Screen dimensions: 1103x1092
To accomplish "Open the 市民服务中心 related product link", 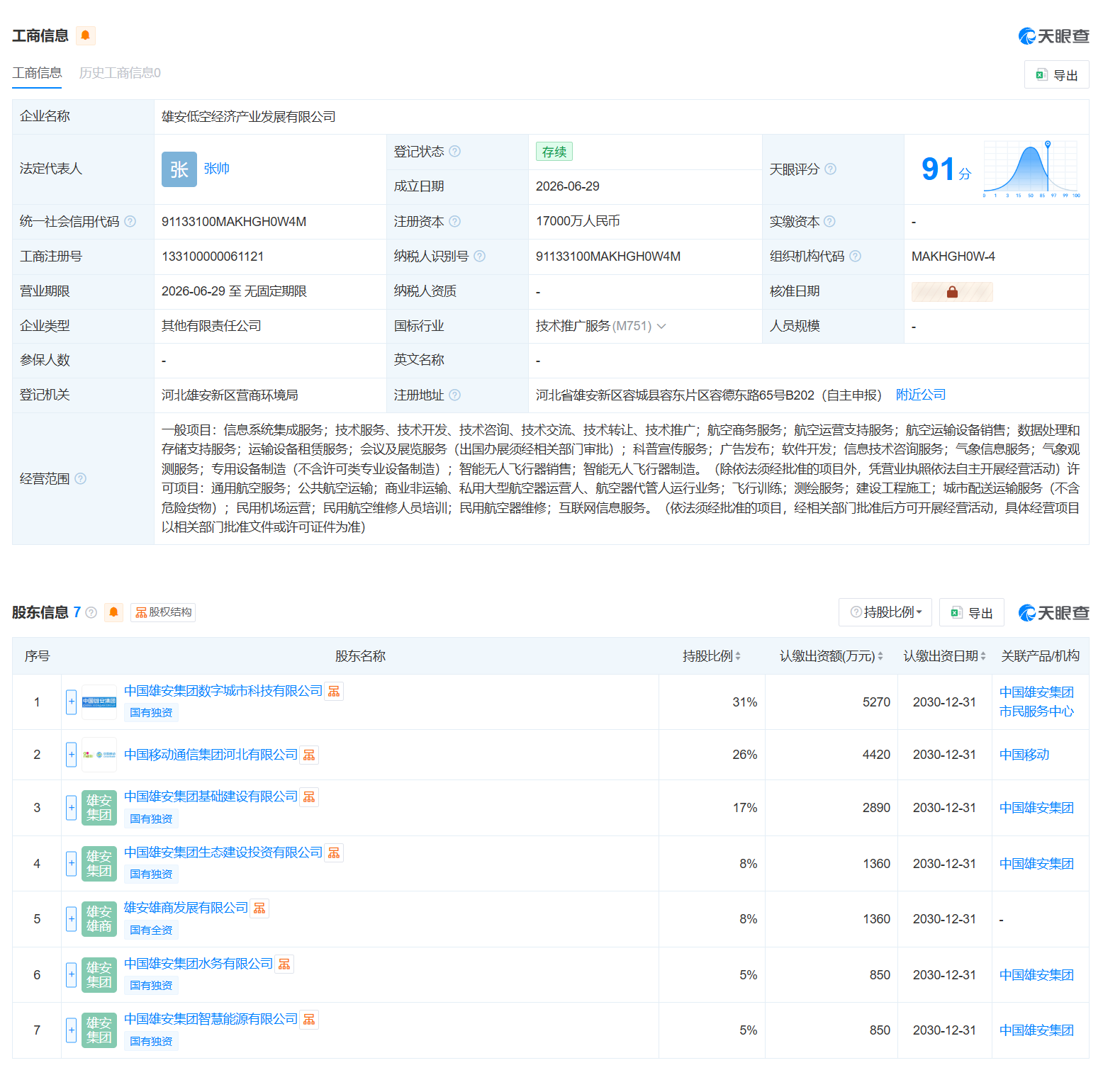I will point(1036,711).
